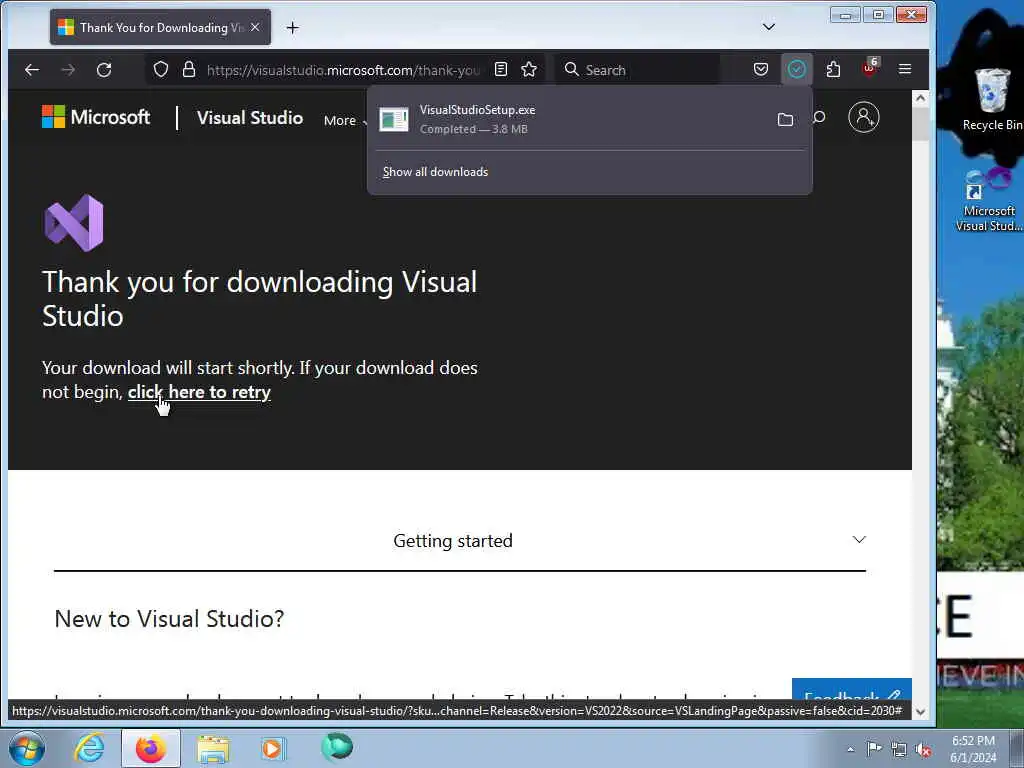This screenshot has height=768, width=1024.
Task: Click the 'New to Visual Studio?' heading
Action: 169,618
